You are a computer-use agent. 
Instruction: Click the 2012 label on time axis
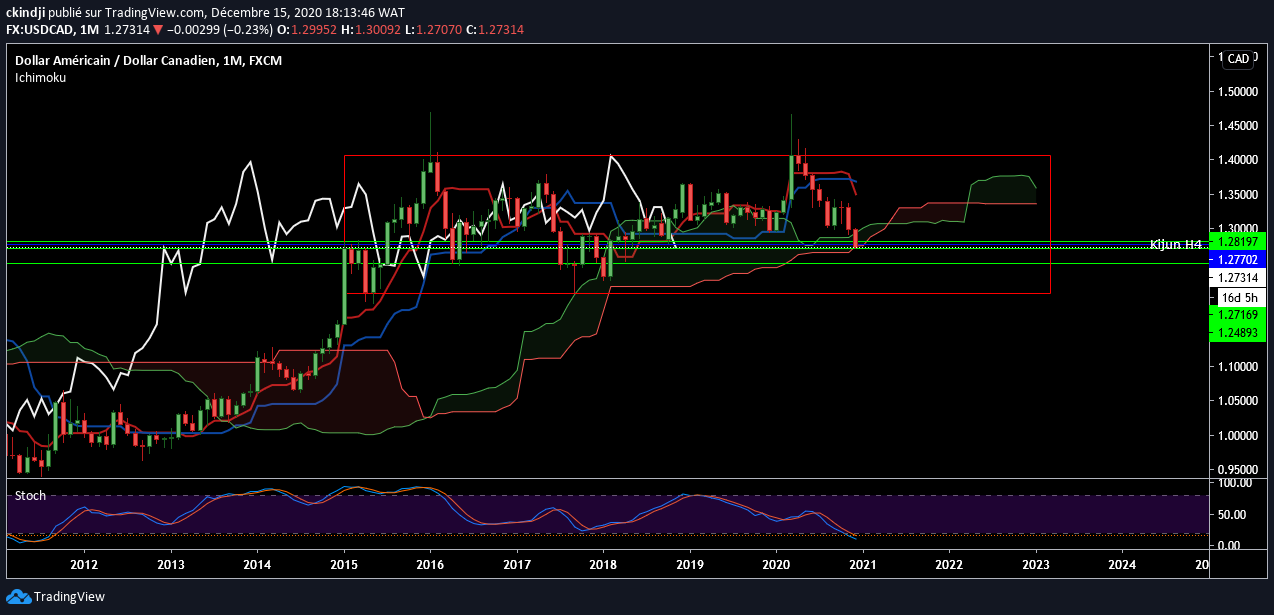pyautogui.click(x=84, y=565)
